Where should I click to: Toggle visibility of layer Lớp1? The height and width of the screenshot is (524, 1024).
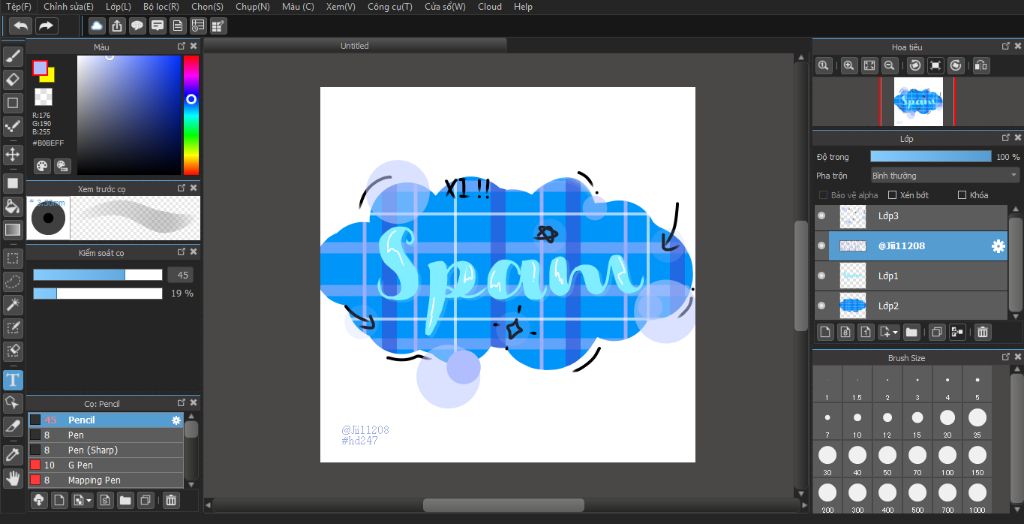pos(822,276)
